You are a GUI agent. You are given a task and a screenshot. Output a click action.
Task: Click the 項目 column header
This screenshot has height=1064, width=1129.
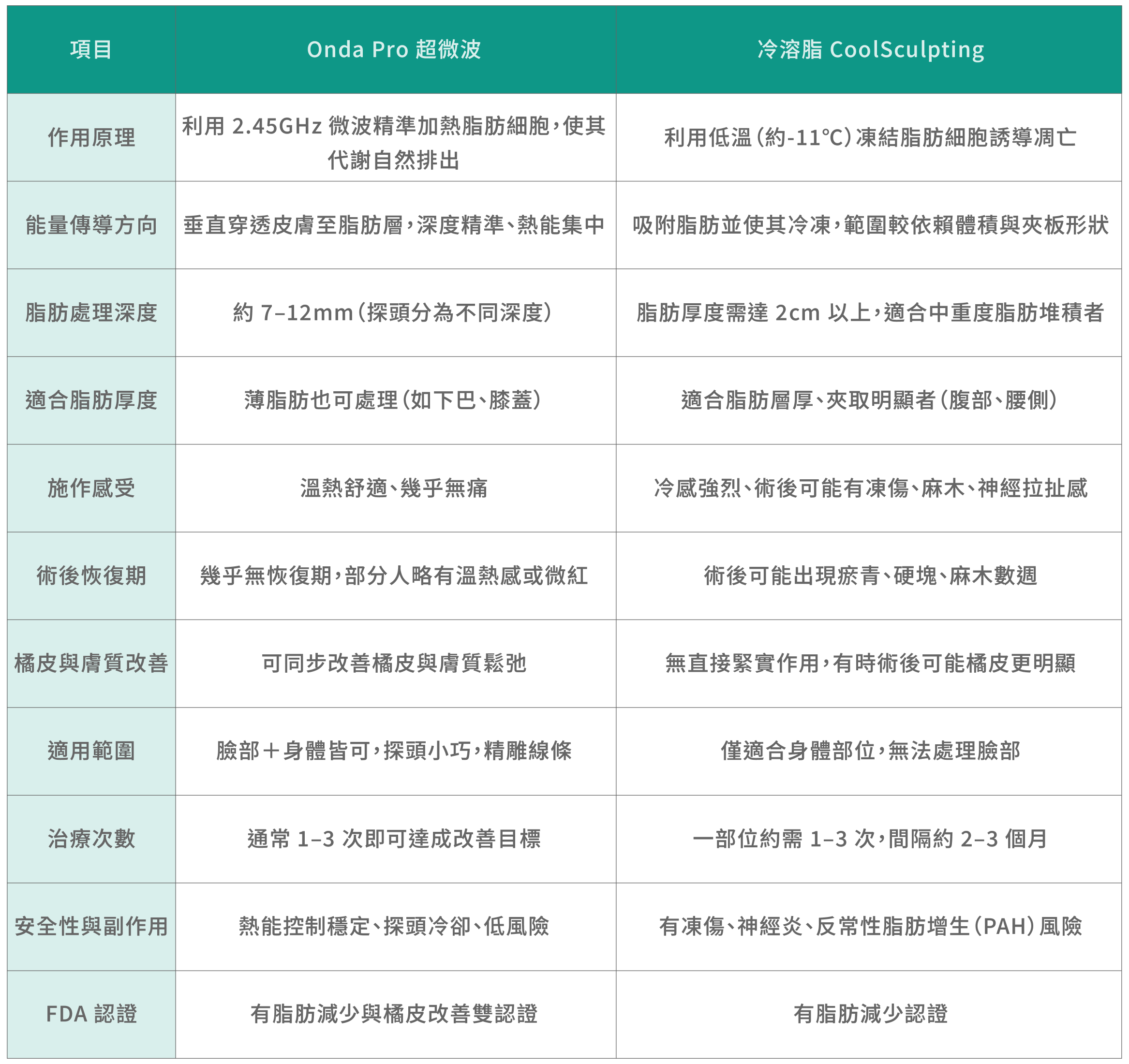(91, 49)
